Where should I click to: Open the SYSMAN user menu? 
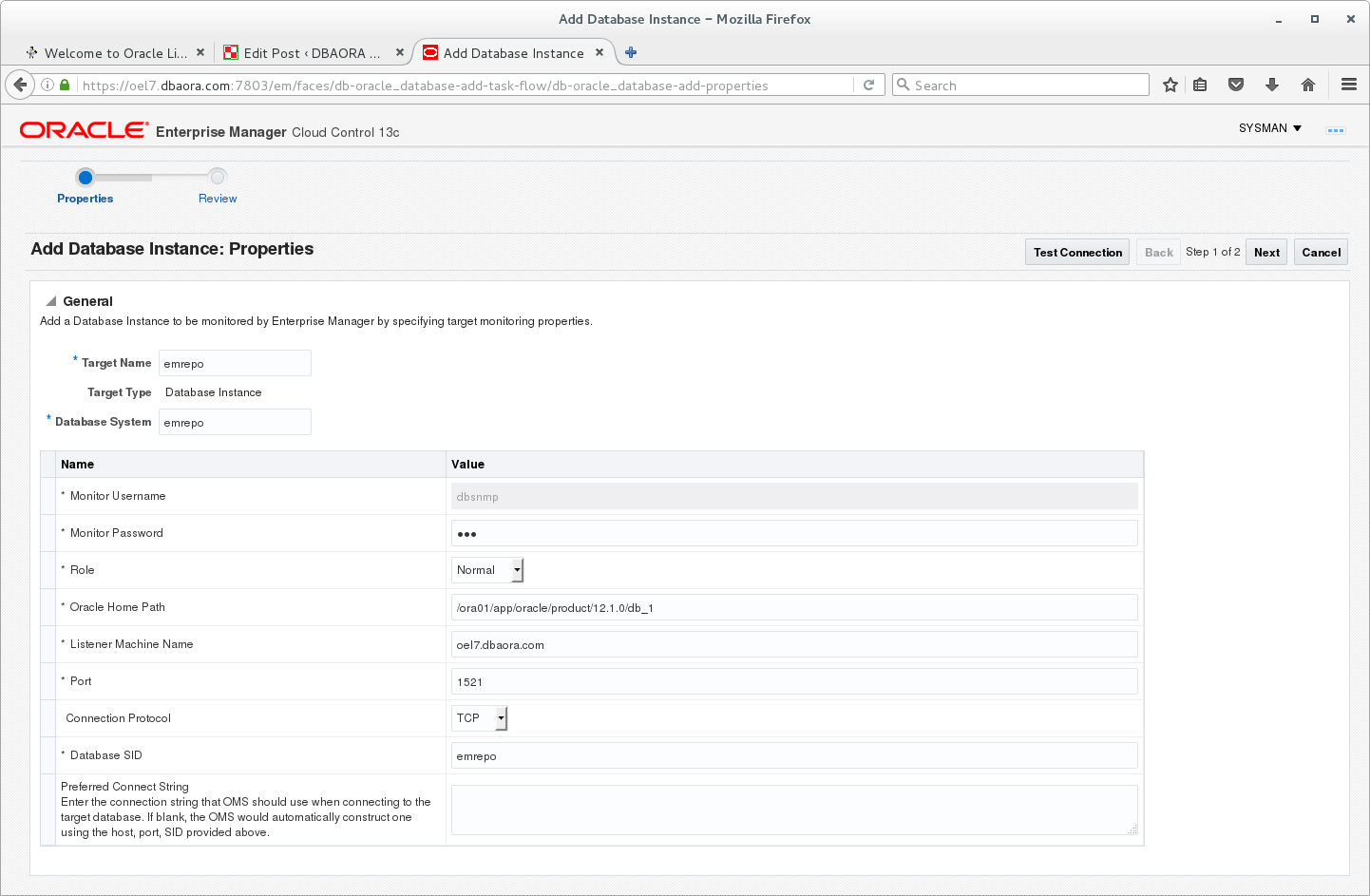coord(1270,128)
